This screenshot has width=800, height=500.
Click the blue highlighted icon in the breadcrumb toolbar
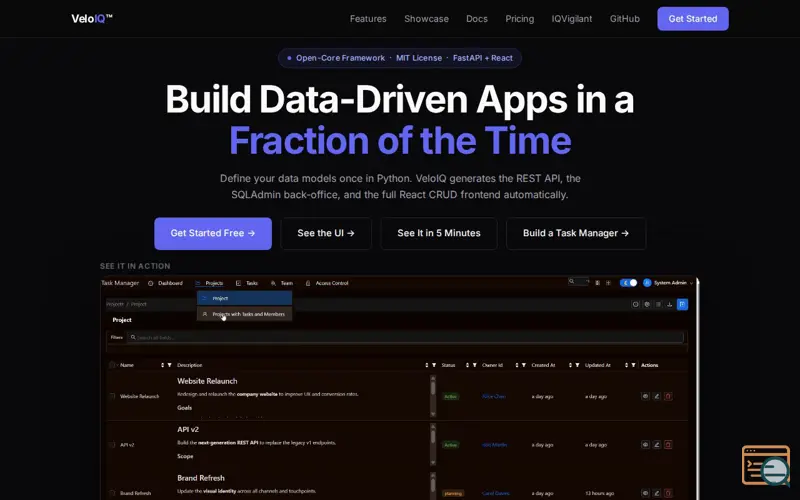click(682, 304)
